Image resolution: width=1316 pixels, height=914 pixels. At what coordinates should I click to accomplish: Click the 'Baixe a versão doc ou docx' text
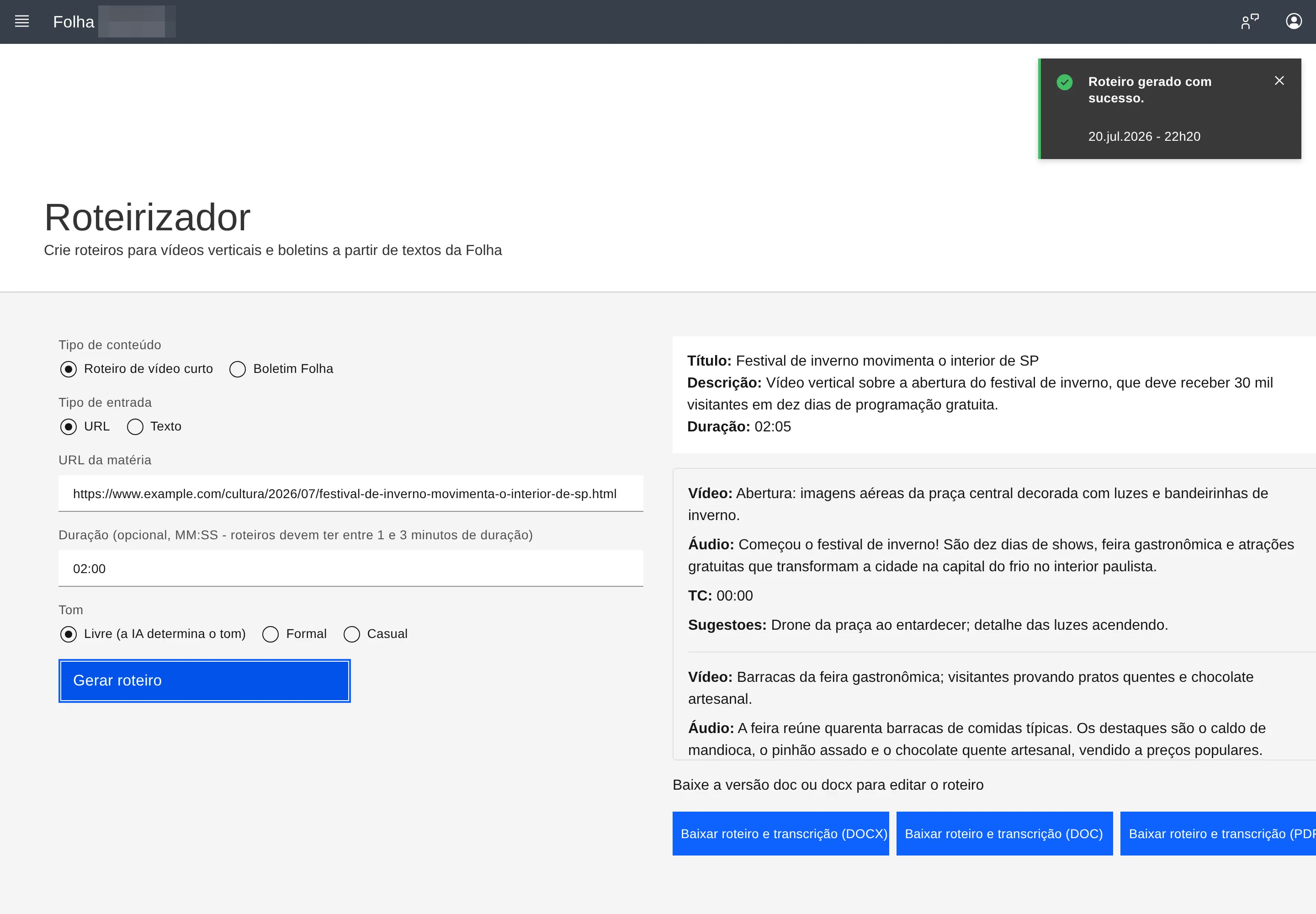(x=828, y=785)
